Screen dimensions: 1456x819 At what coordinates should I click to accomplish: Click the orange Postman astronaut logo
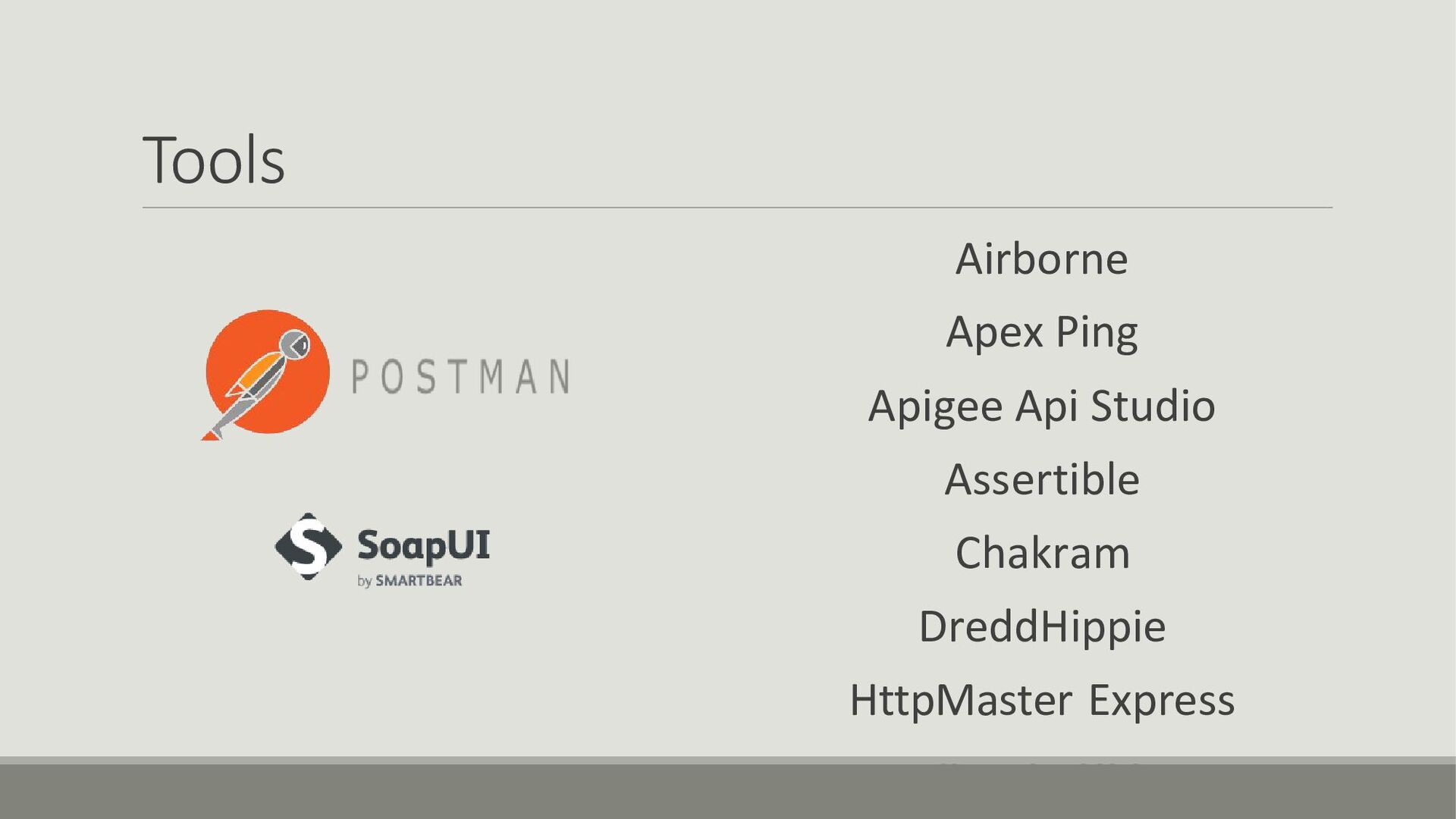point(267,373)
